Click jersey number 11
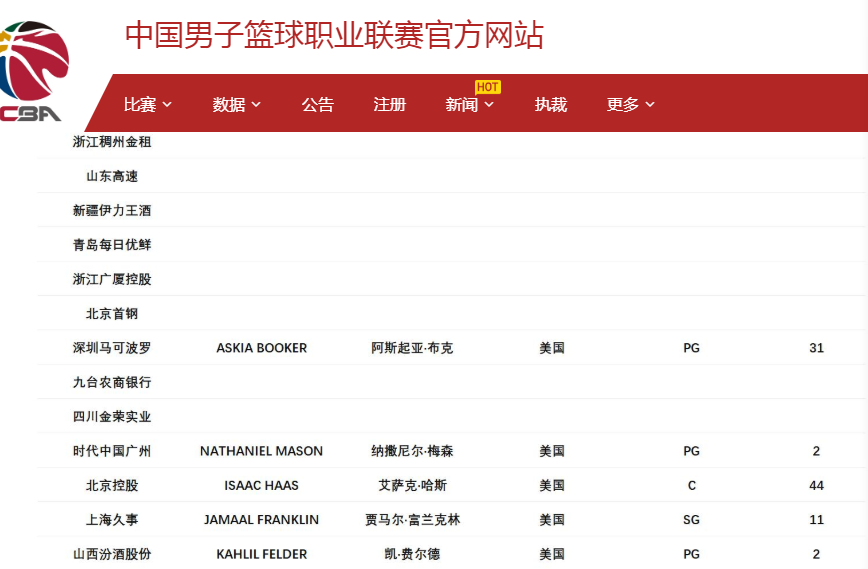The image size is (868, 569). 817,520
